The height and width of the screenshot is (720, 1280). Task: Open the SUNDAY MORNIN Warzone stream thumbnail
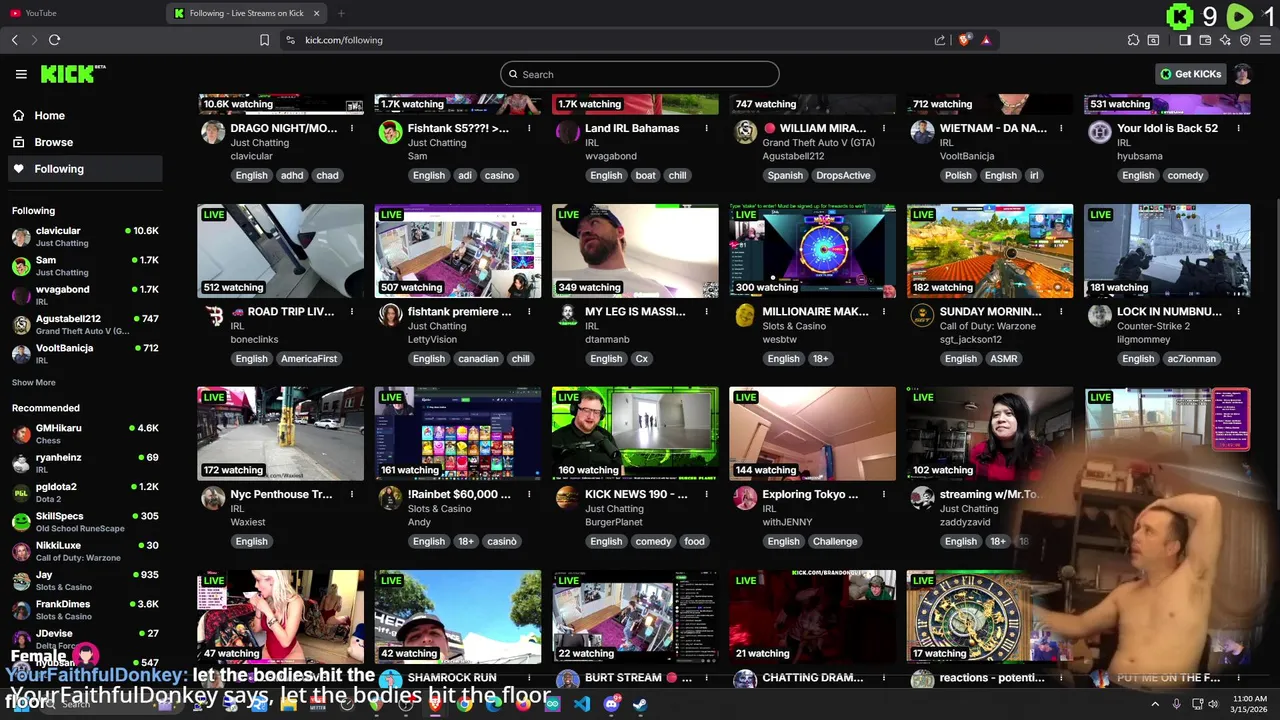pyautogui.click(x=990, y=251)
